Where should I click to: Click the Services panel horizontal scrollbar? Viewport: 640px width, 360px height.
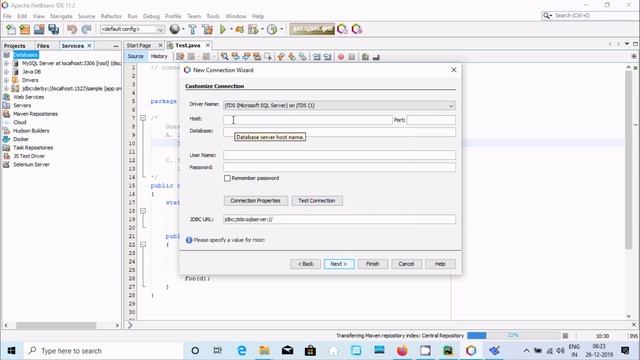[56, 325]
